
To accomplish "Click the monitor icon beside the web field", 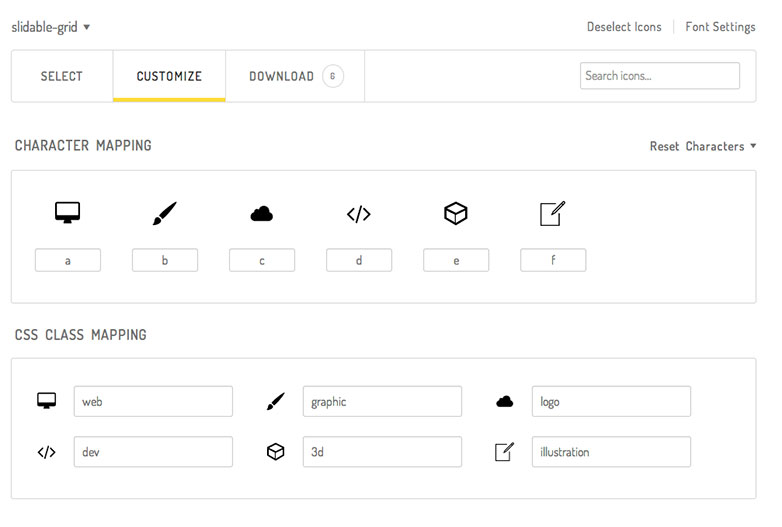I will 46,400.
